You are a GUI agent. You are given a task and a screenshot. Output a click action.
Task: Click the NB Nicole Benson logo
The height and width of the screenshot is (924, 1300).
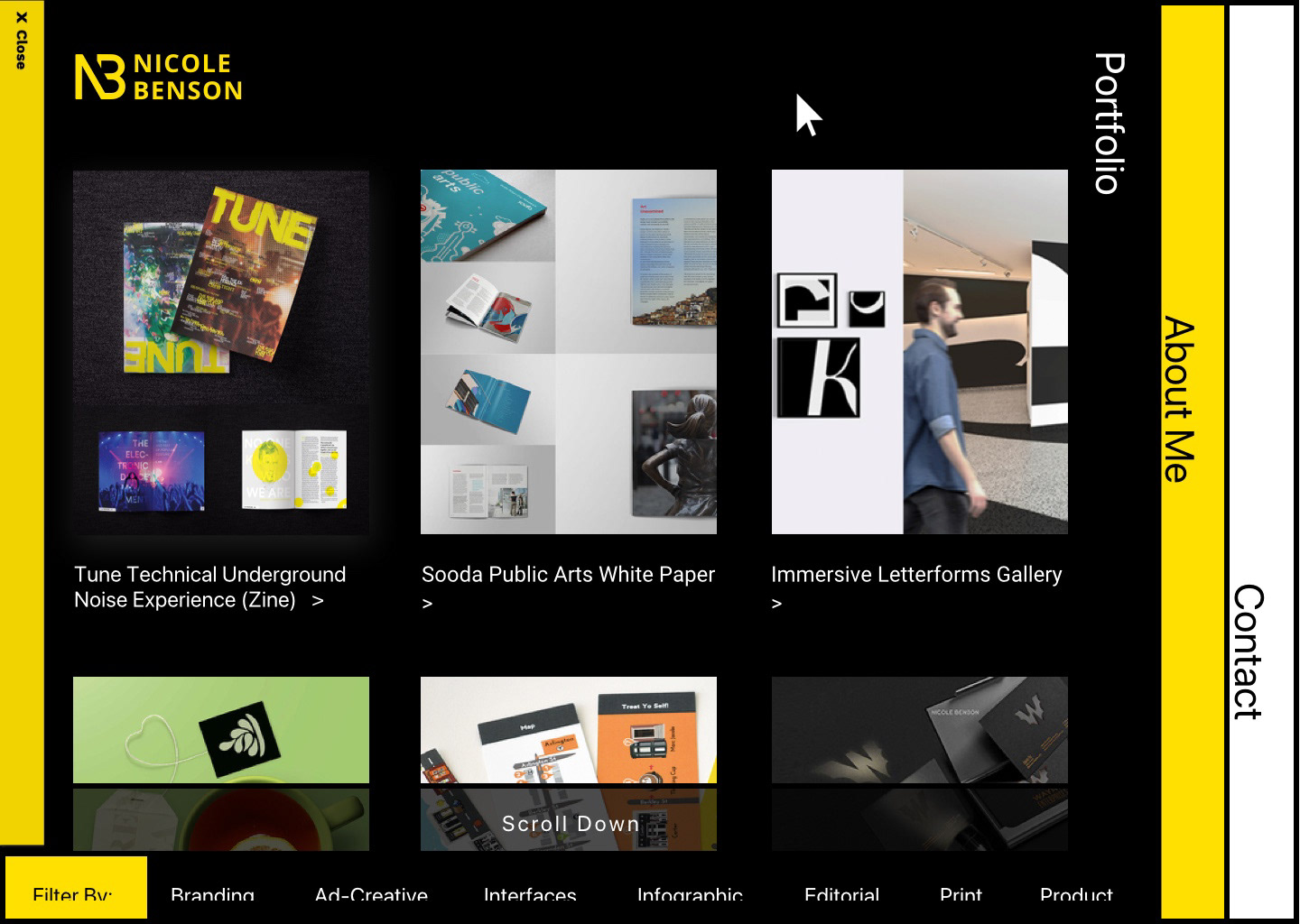point(158,77)
